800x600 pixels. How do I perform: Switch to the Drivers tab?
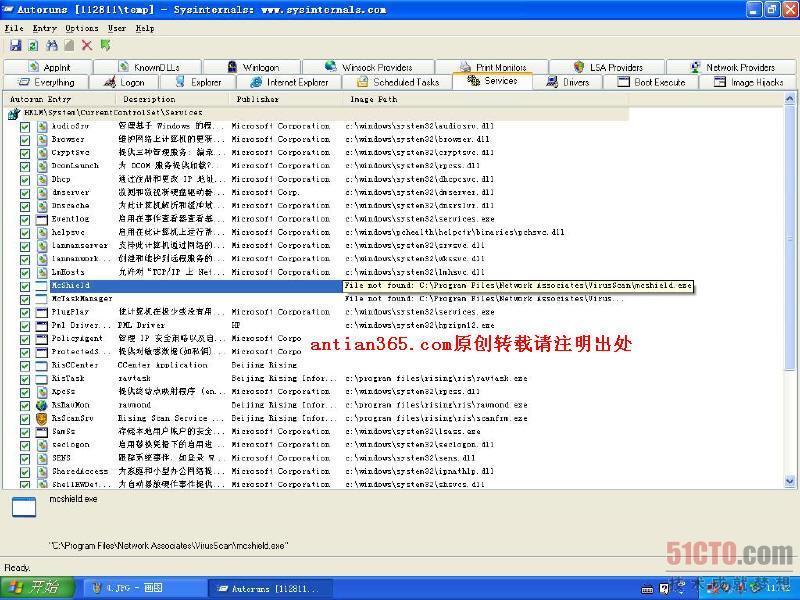coord(567,82)
